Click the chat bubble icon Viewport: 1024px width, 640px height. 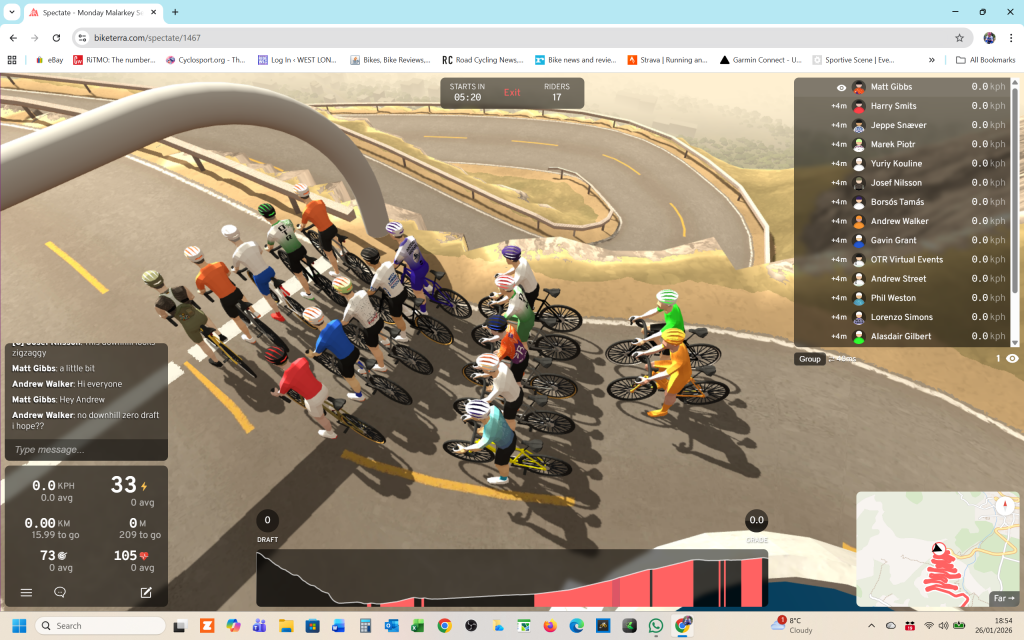coord(60,592)
